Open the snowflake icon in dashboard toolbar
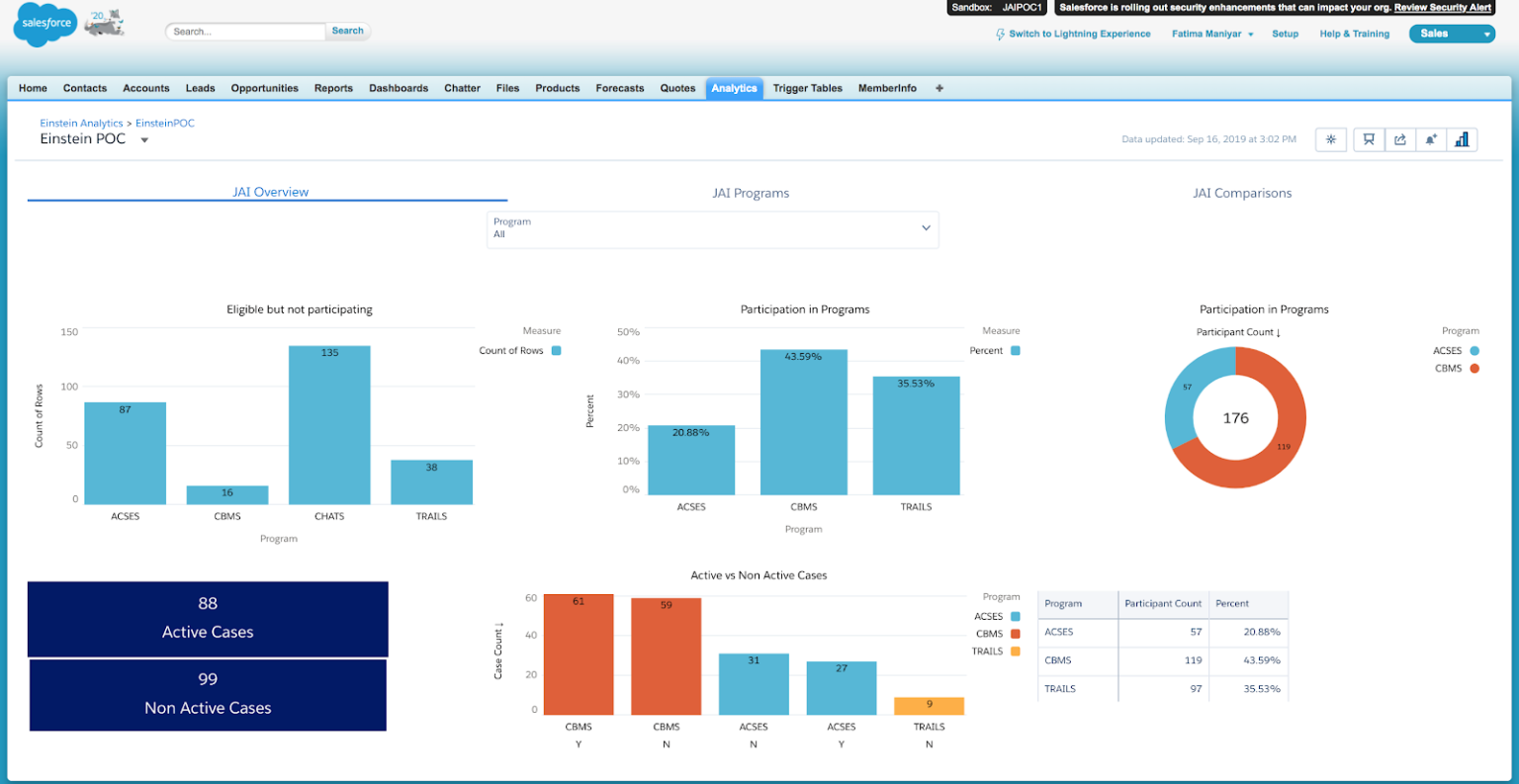Screen dimensions: 1519x784 [x=1331, y=139]
